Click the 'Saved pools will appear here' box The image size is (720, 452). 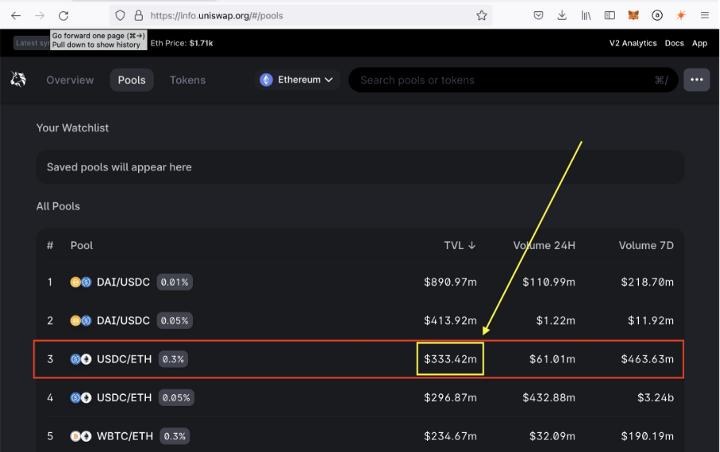point(360,167)
